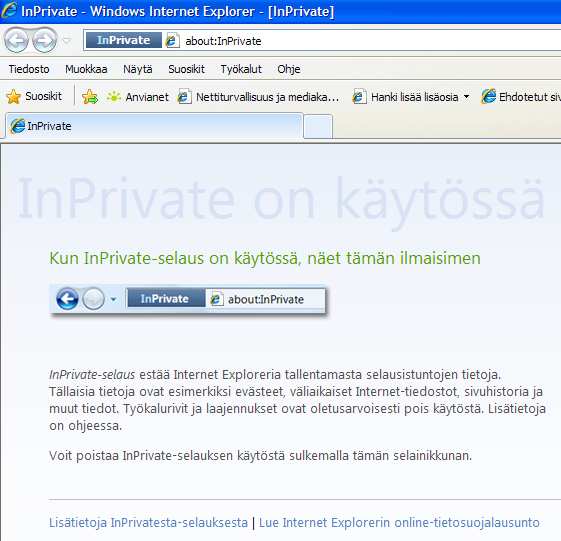Click the page icon beside about:InPrivate address
561x541 pixels.
(x=172, y=40)
